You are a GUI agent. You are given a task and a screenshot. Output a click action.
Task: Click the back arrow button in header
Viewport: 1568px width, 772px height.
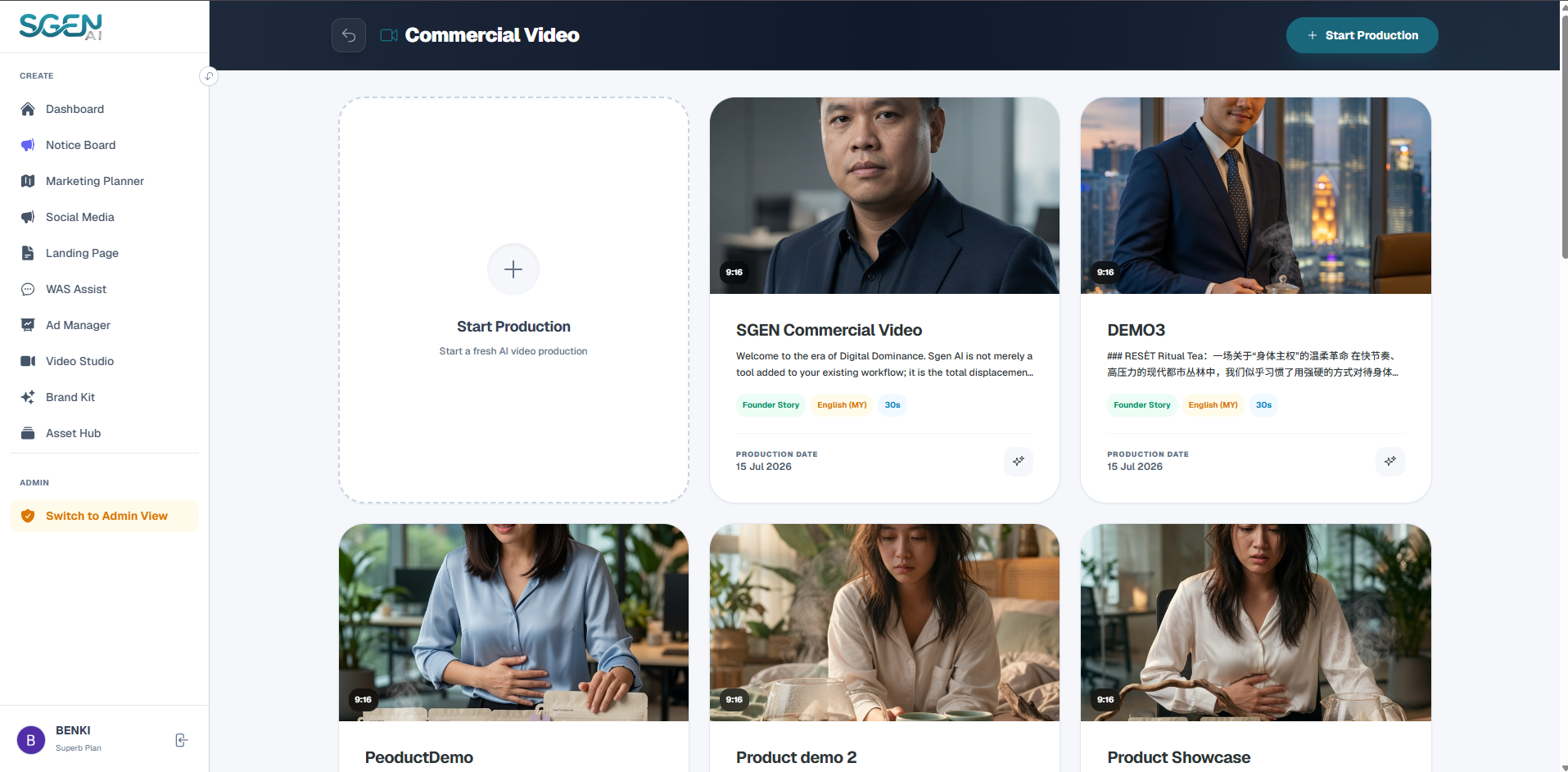pos(349,35)
